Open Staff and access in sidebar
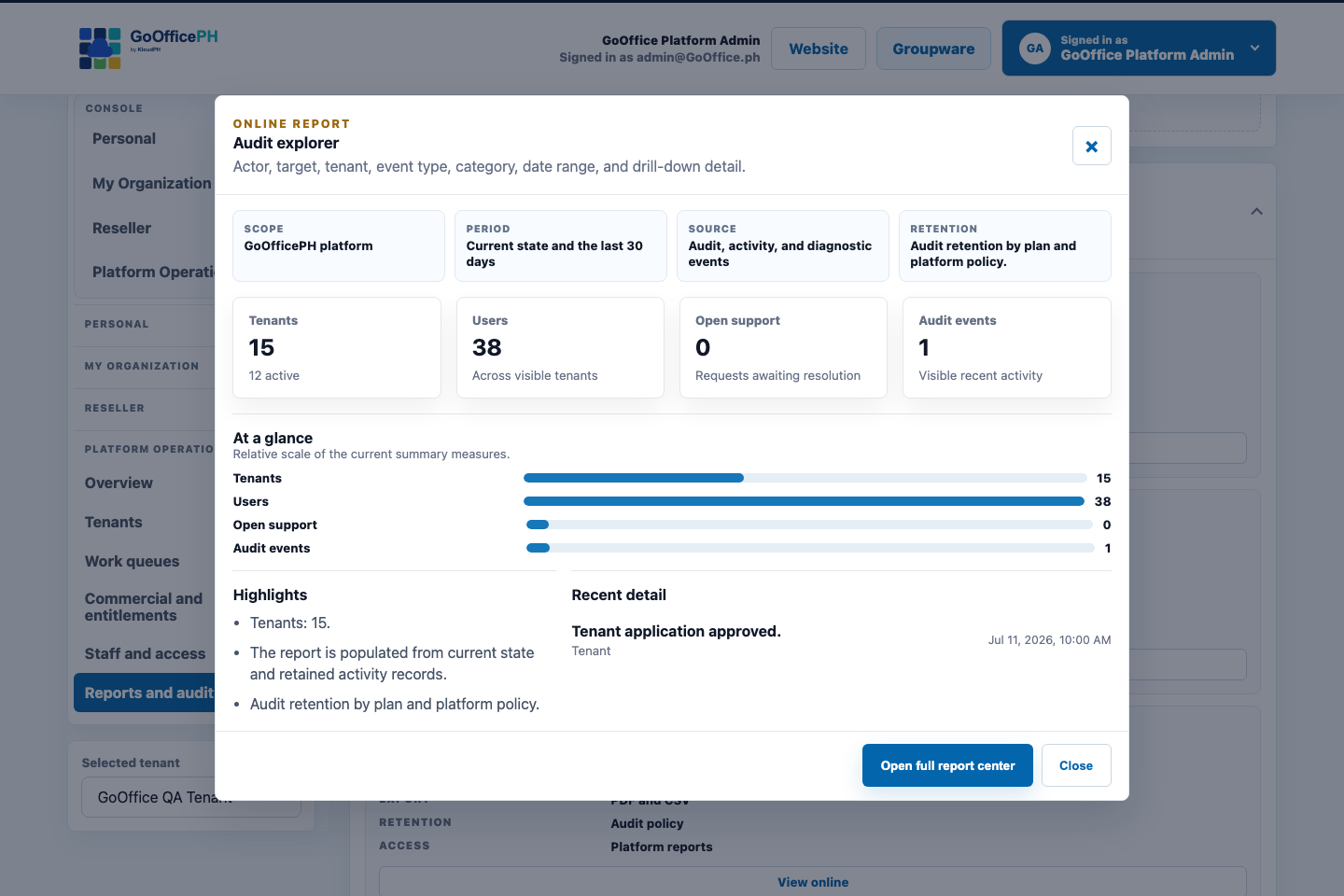Viewport: 1344px width, 896px height. [145, 653]
